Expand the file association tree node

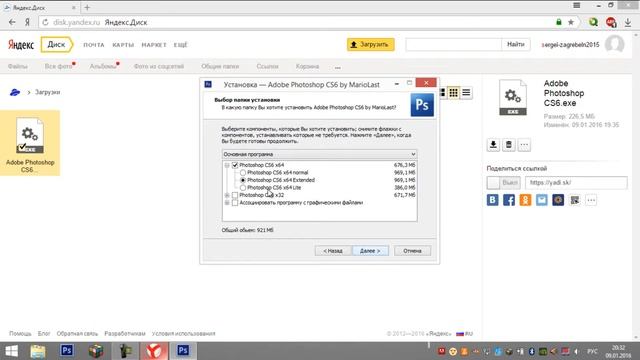[227, 203]
